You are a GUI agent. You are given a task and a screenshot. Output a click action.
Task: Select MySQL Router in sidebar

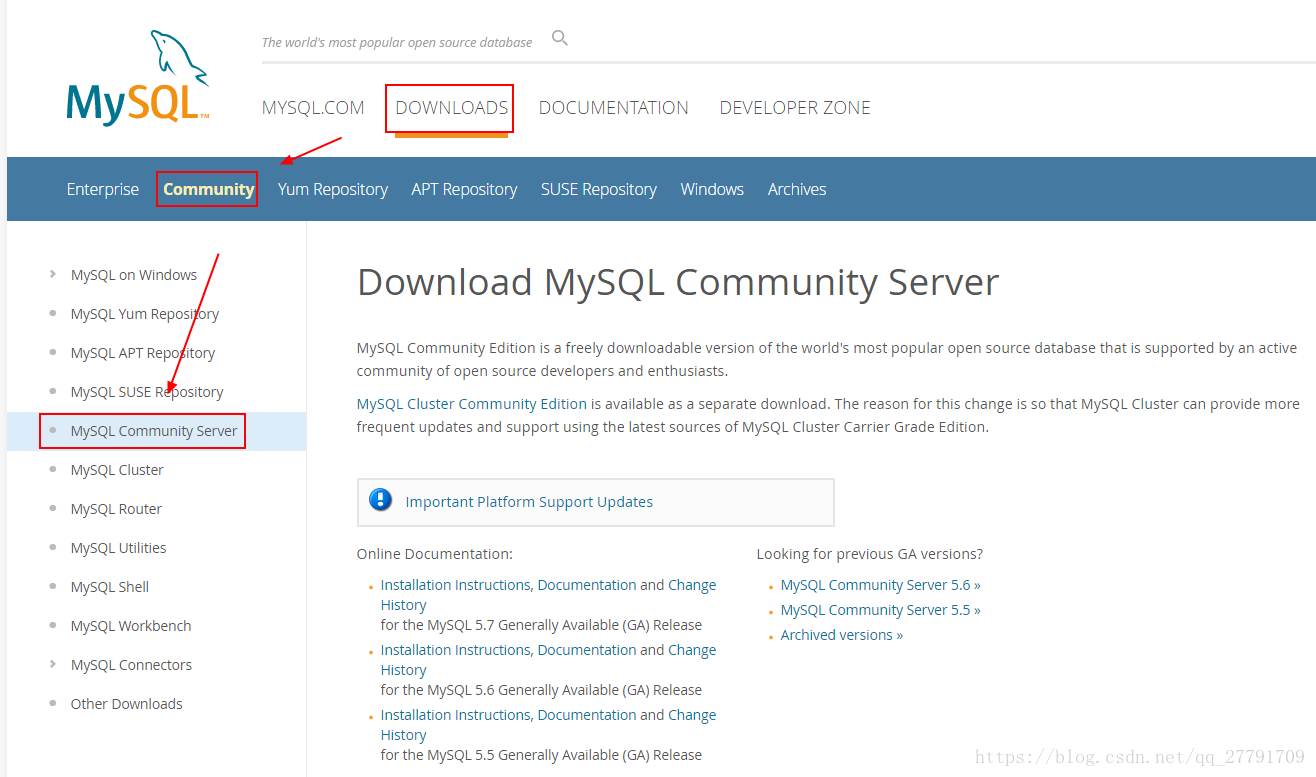coord(116,509)
